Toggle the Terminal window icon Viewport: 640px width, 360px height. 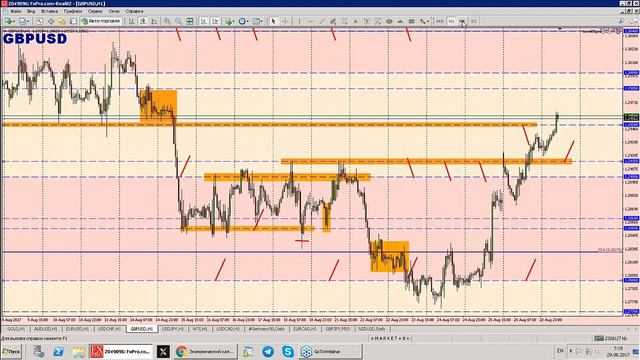[x=73, y=21]
